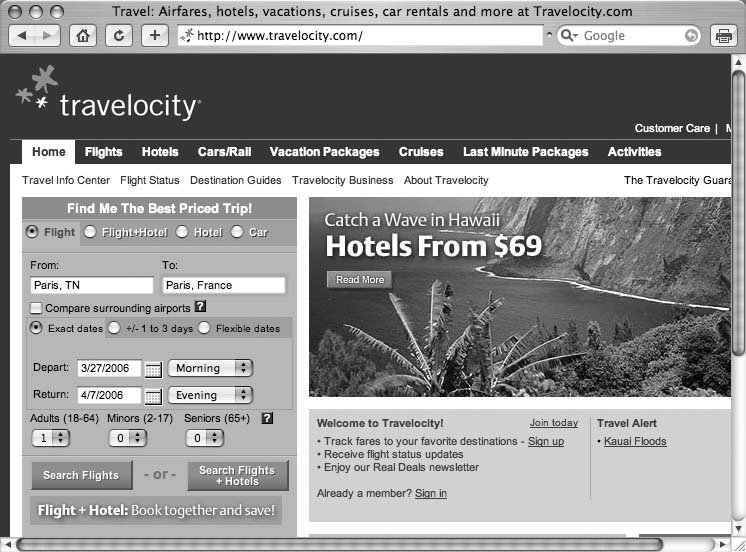Viewport: 746px width, 552px height.
Task: Click the Depart date field 3/27/2006
Action: (109, 368)
